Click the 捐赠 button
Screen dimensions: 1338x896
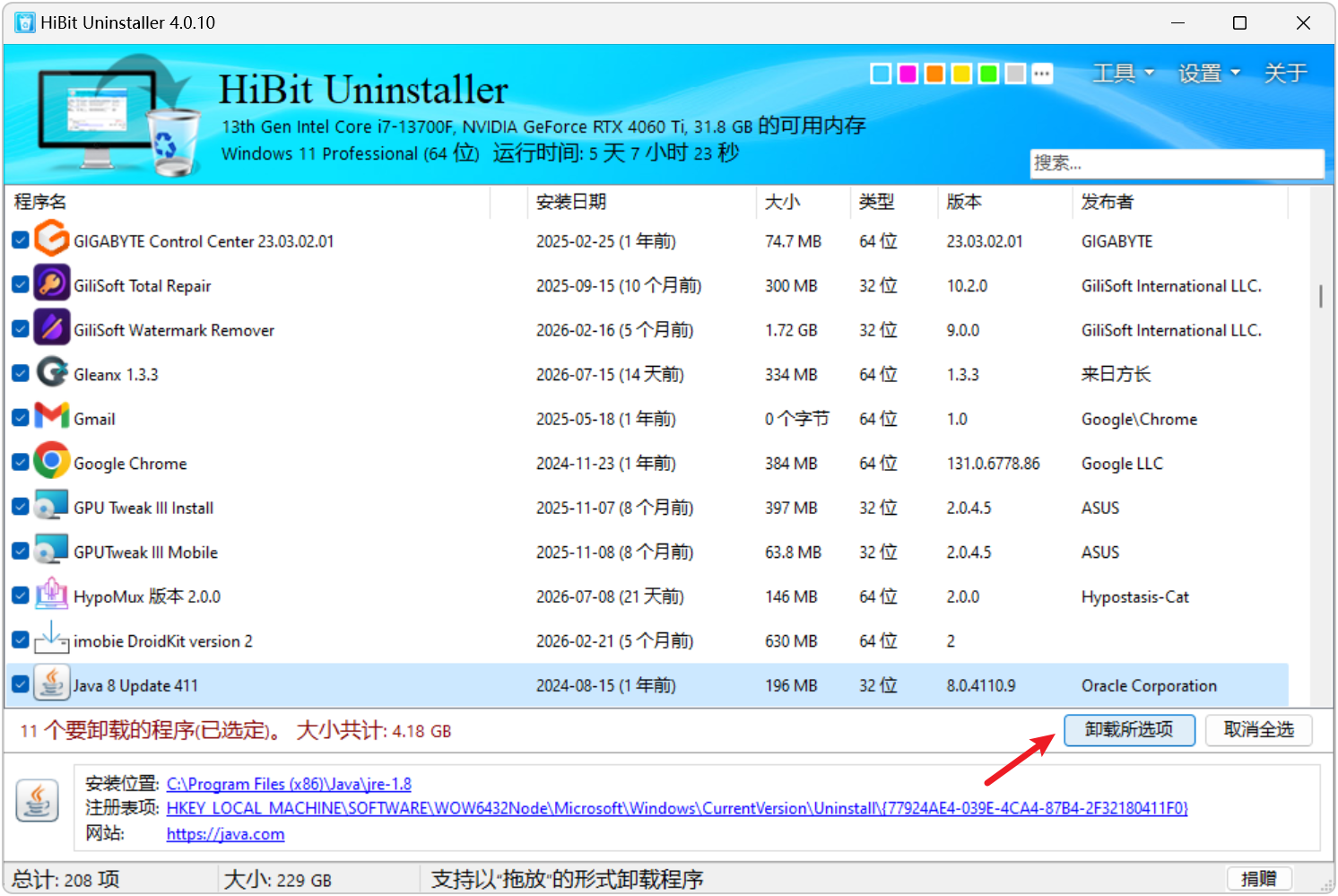pyautogui.click(x=1259, y=879)
